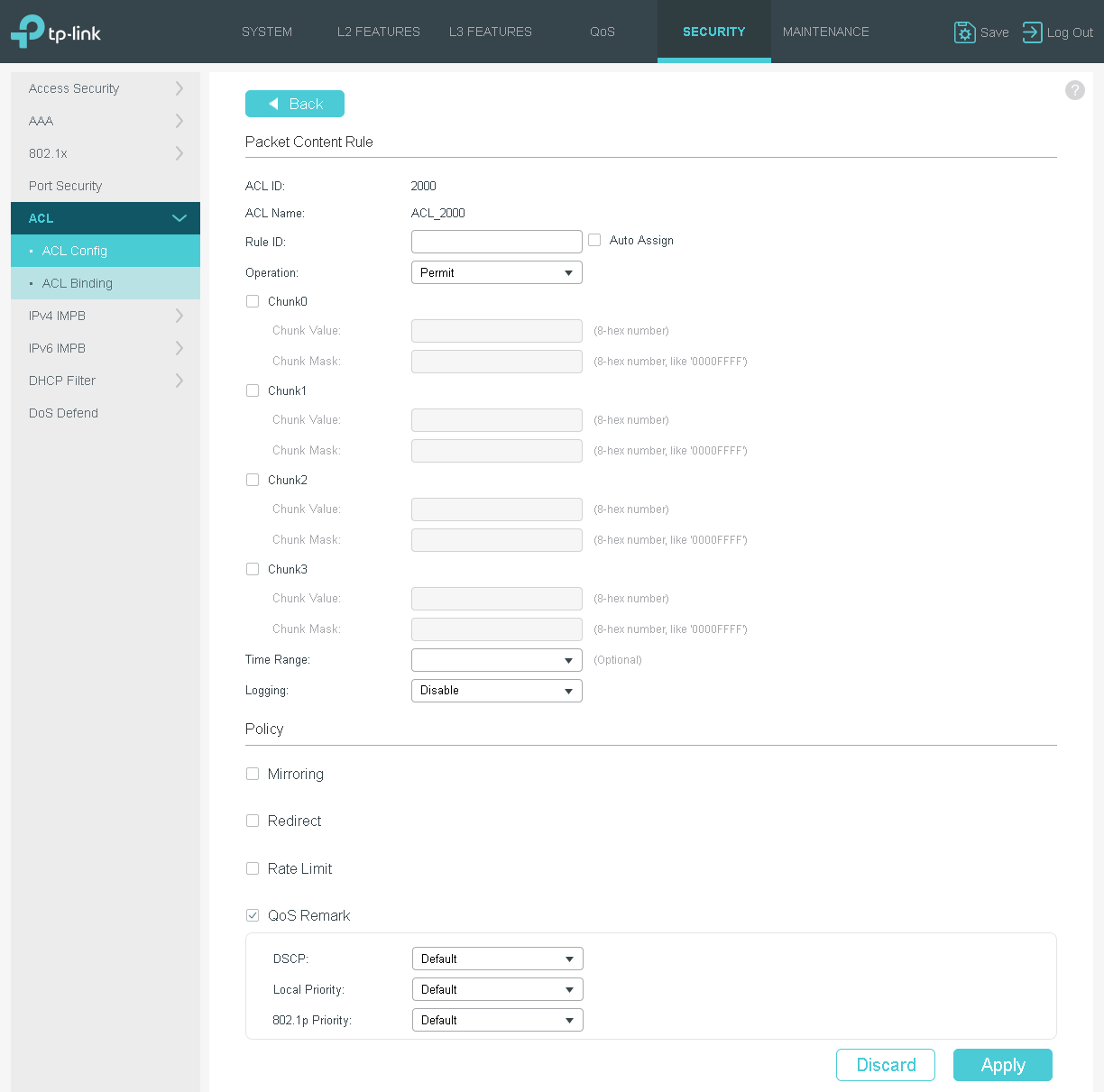
Task: Select the SECURITY tab
Action: pyautogui.click(x=714, y=32)
